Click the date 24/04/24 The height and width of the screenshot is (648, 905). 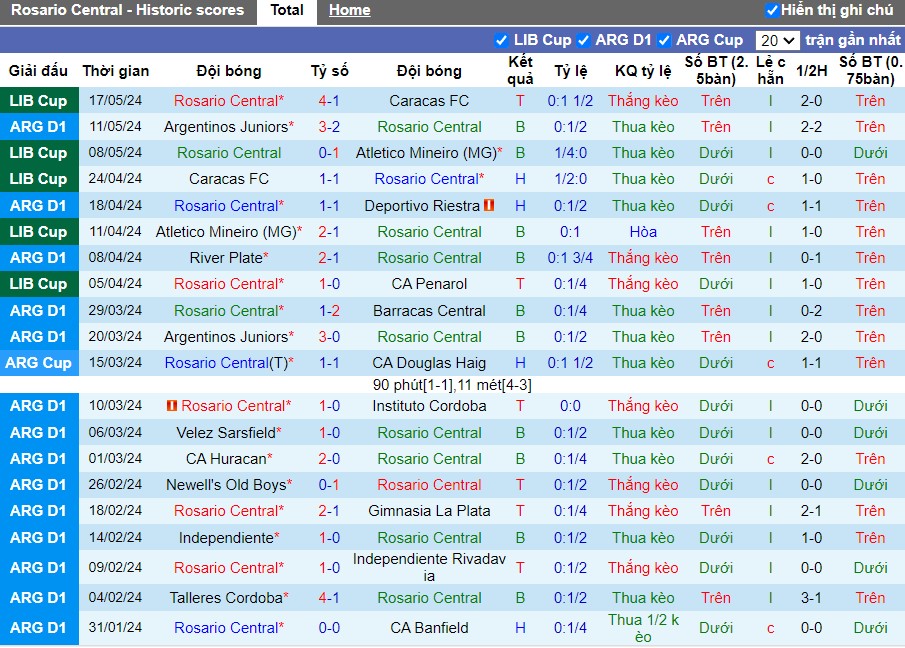click(x=115, y=179)
